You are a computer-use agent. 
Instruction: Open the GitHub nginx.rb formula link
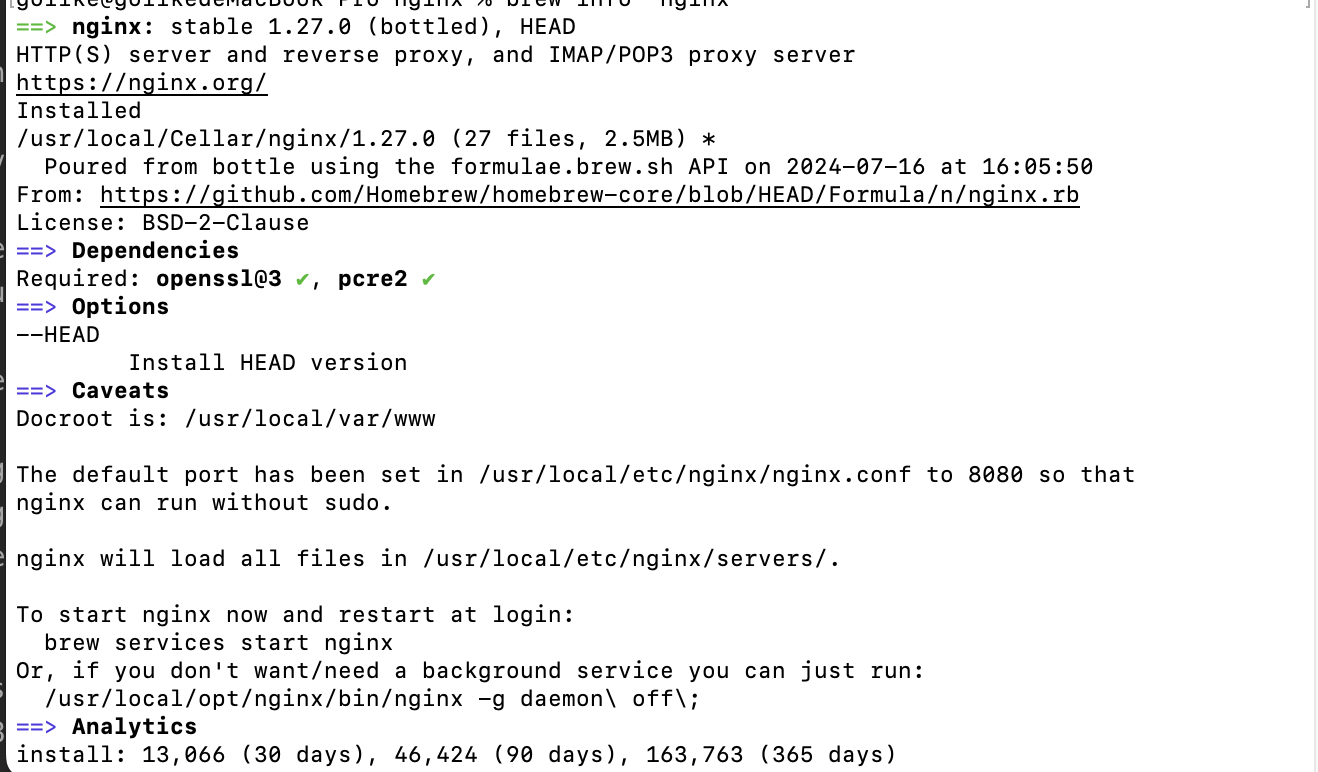pos(590,195)
